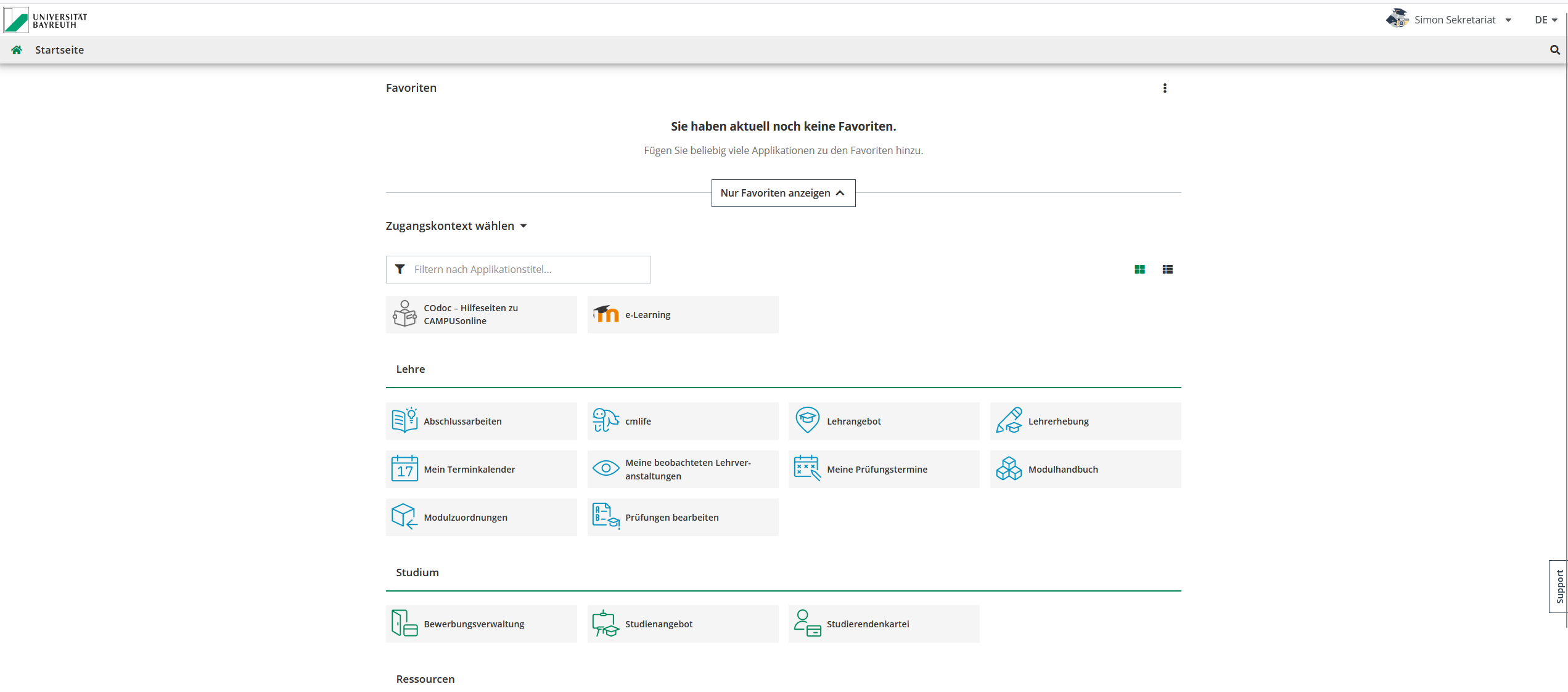The width and height of the screenshot is (1568, 692).
Task: Open Meine beobachteten Lehrveranstaltungen tile
Action: [683, 469]
